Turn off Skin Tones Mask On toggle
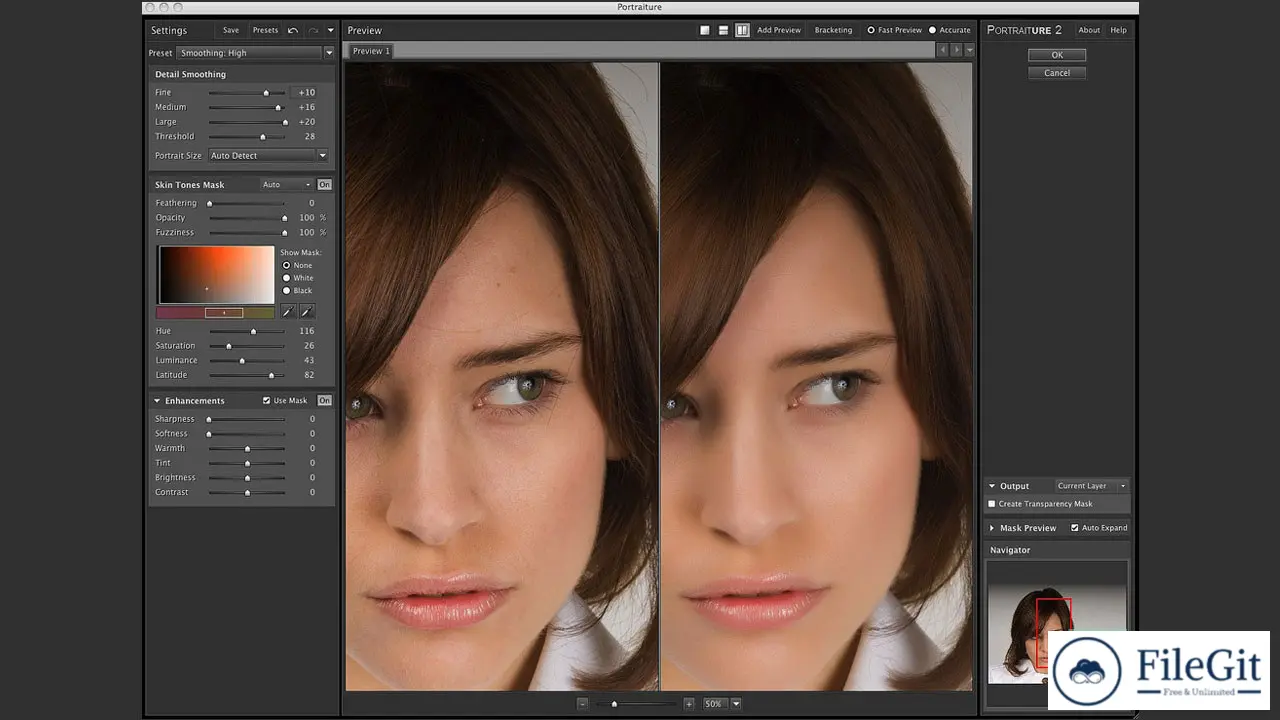 [325, 185]
